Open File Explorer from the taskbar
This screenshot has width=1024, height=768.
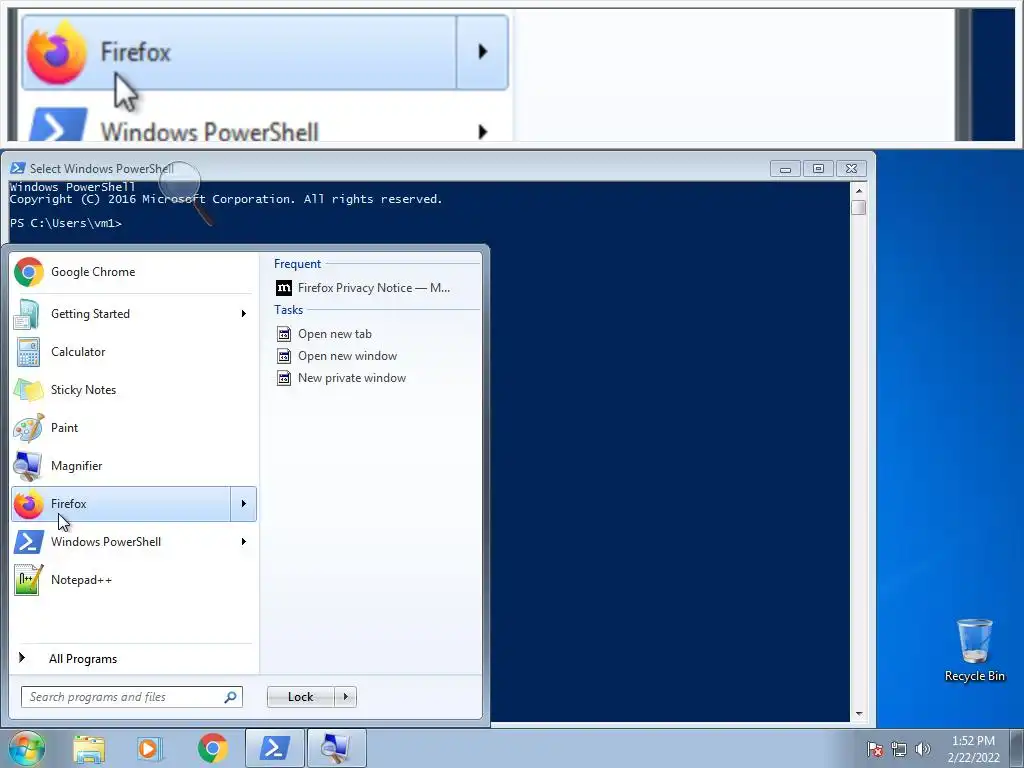pyautogui.click(x=89, y=749)
